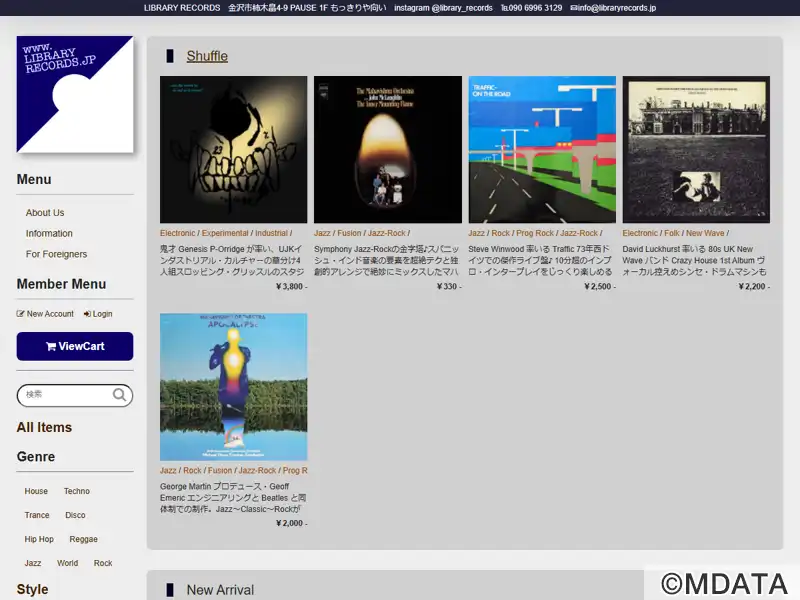The image size is (800, 600).
Task: Open the Traffic On The Road album cover
Action: [542, 149]
